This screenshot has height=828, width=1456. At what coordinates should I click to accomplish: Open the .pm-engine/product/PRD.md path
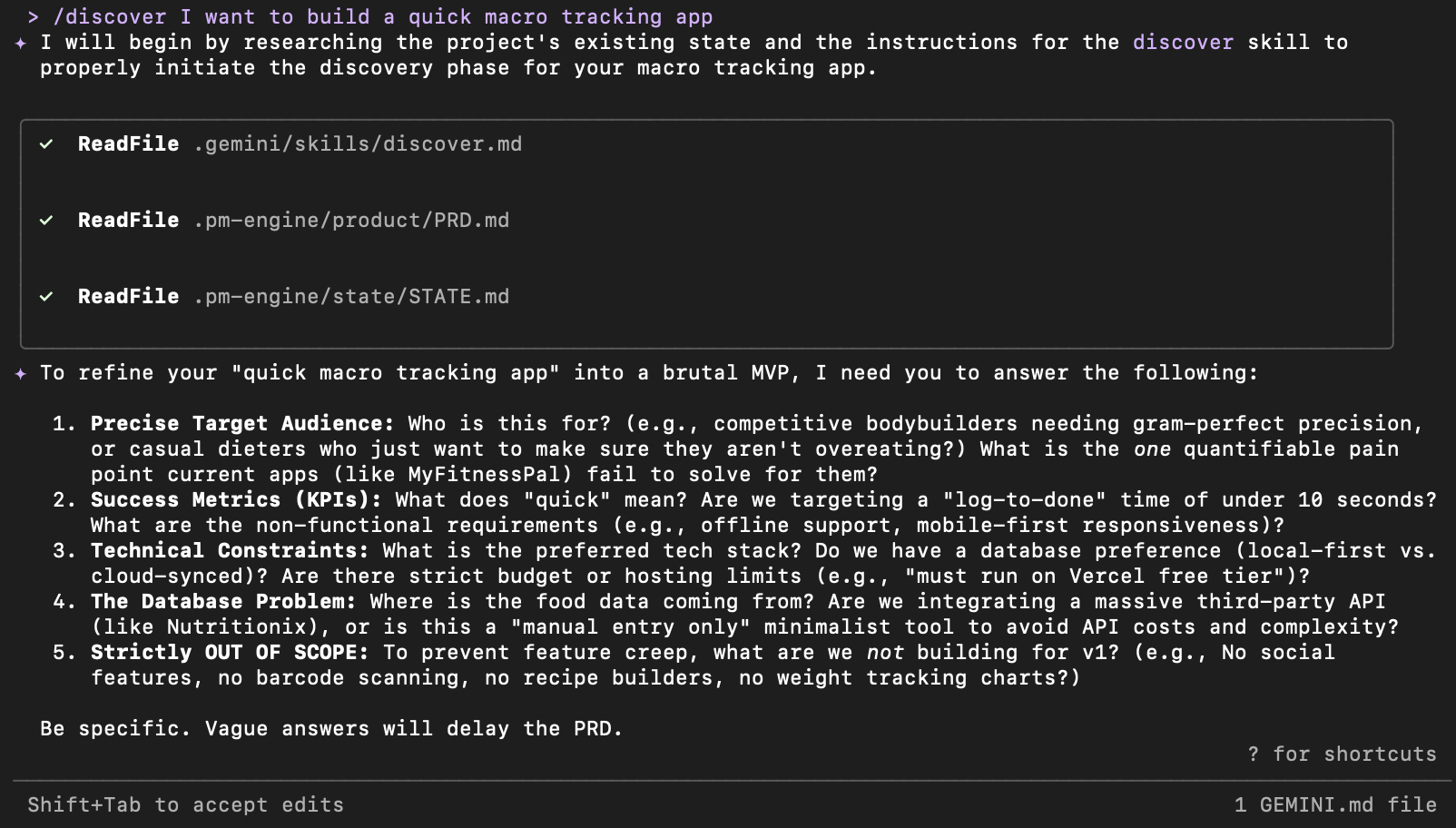(351, 221)
